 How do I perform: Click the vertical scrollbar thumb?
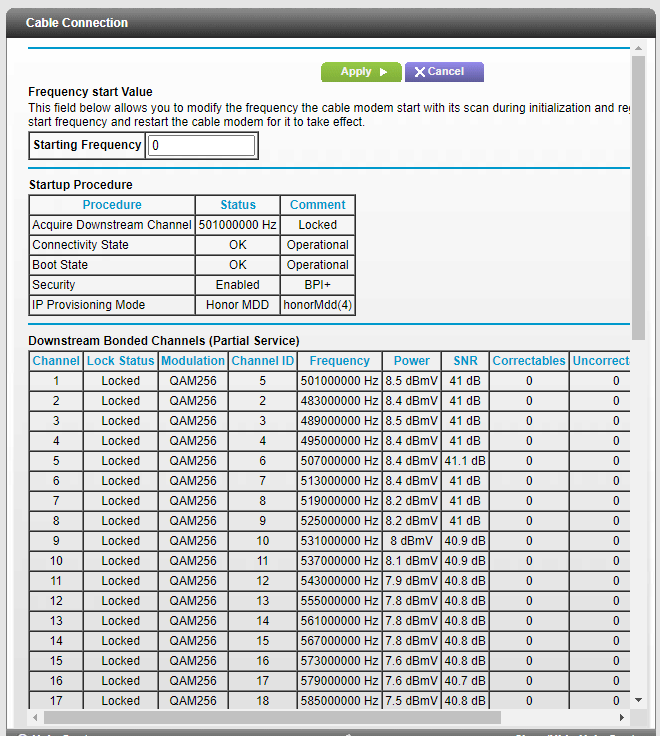(638, 200)
